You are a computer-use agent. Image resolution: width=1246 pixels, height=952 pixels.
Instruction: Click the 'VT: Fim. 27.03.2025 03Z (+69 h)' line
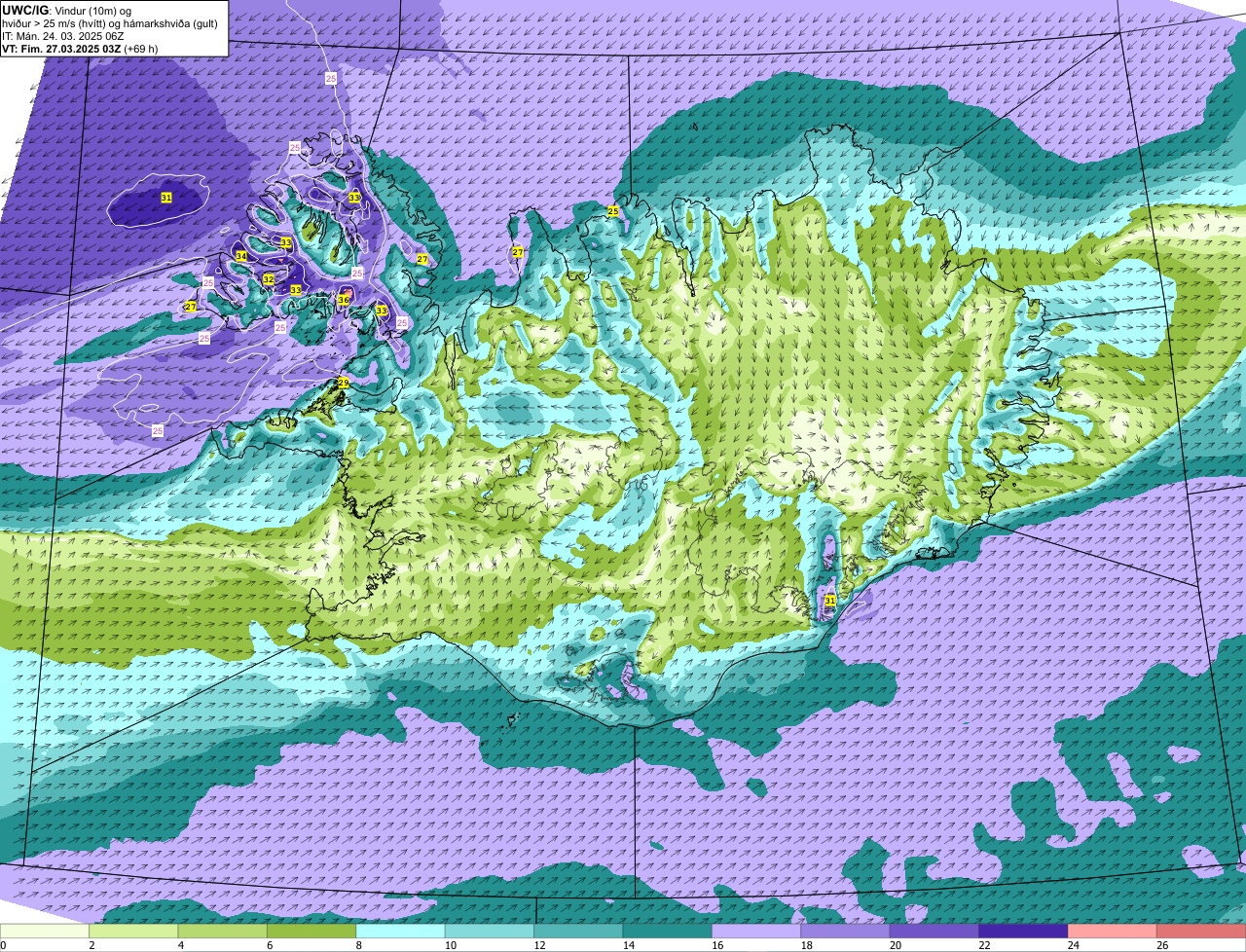[x=81, y=48]
